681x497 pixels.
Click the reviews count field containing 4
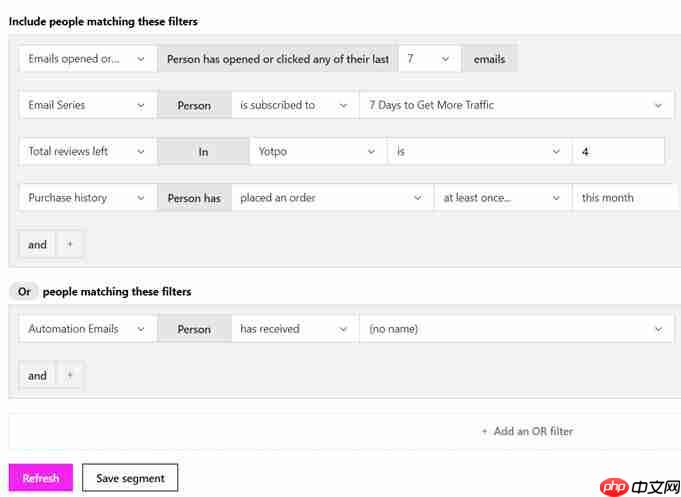click(618, 152)
